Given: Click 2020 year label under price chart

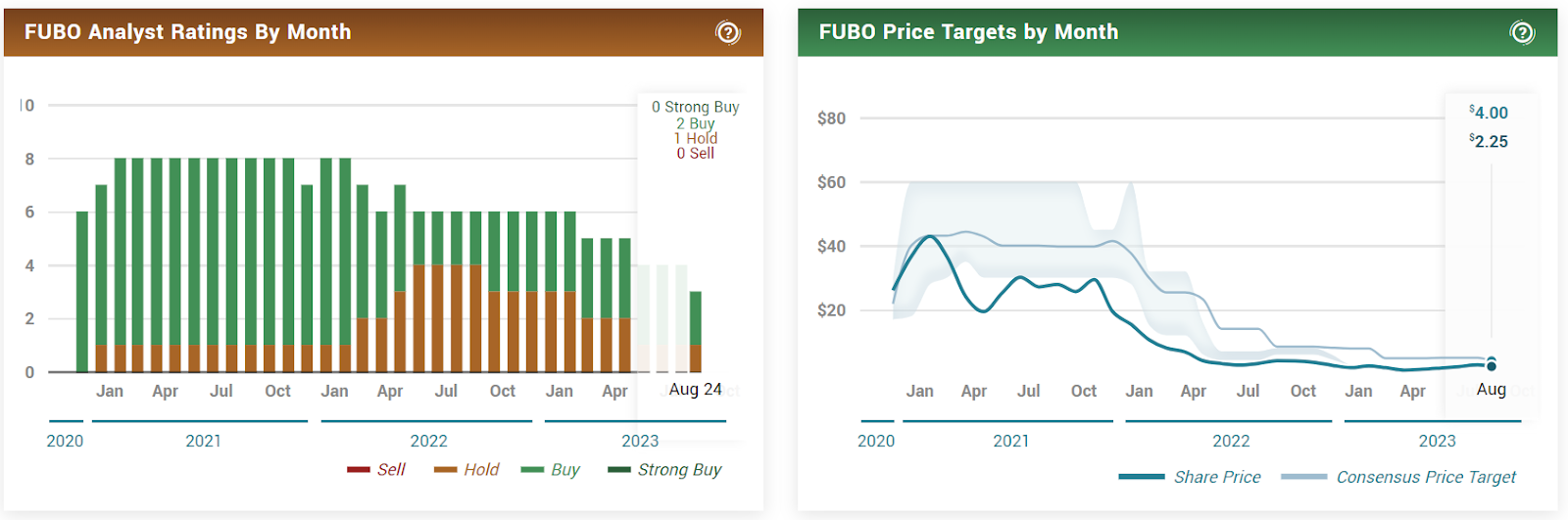Looking at the screenshot, I should [x=876, y=441].
